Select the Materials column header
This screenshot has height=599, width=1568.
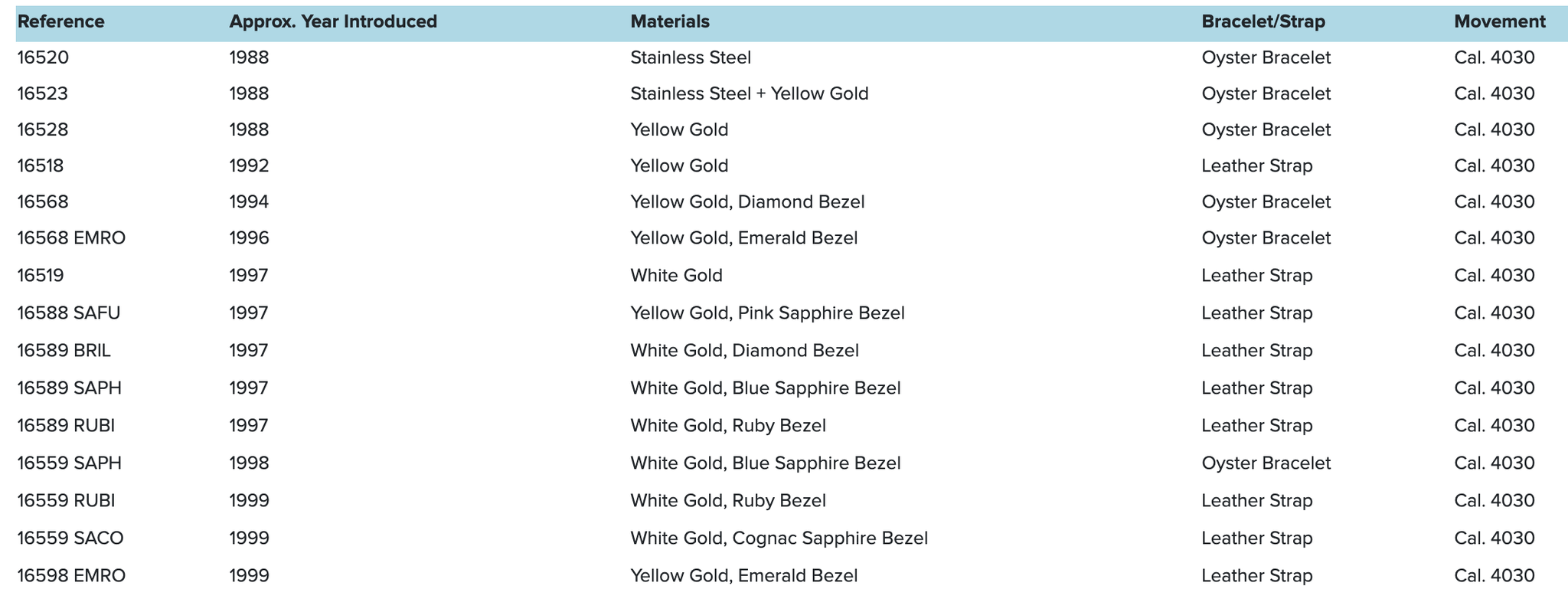(x=670, y=22)
